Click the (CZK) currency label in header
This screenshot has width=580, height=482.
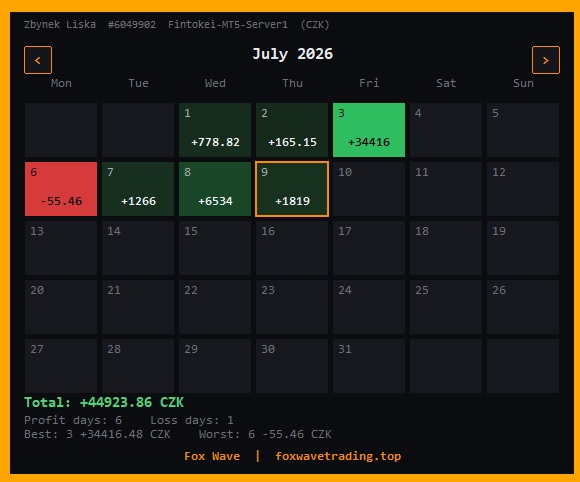click(x=314, y=25)
